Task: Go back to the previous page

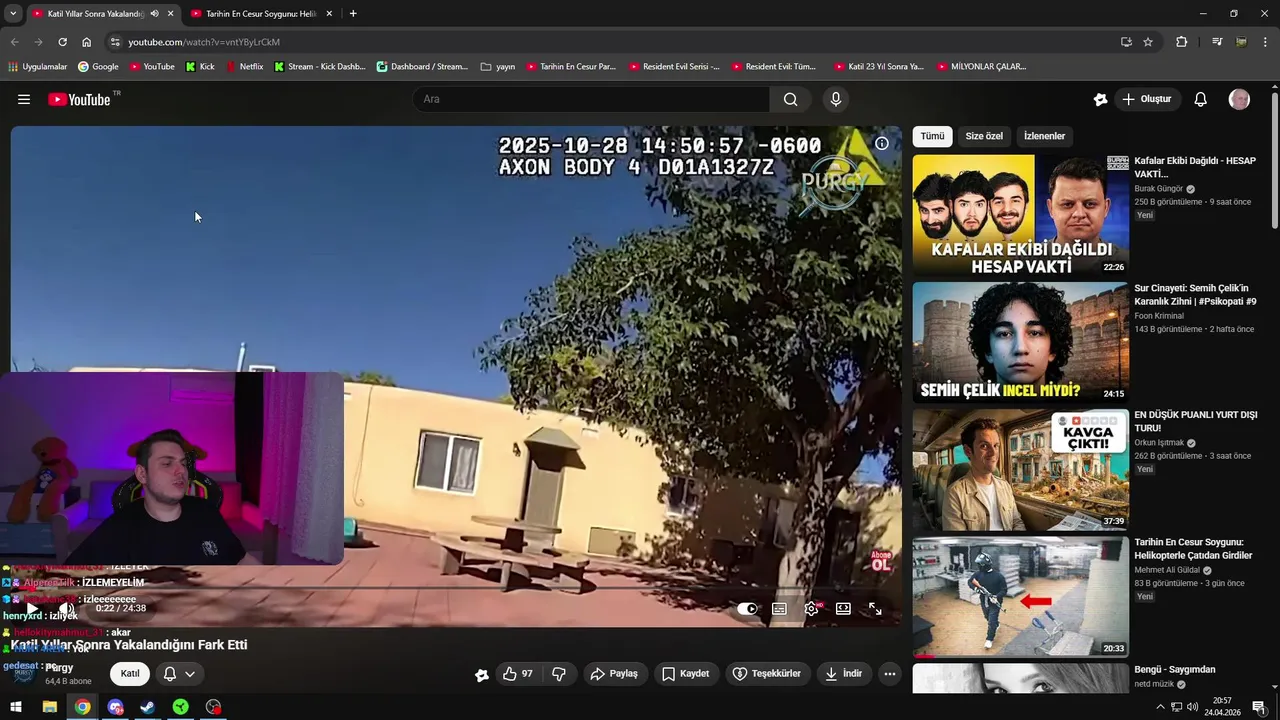Action: pos(14,42)
